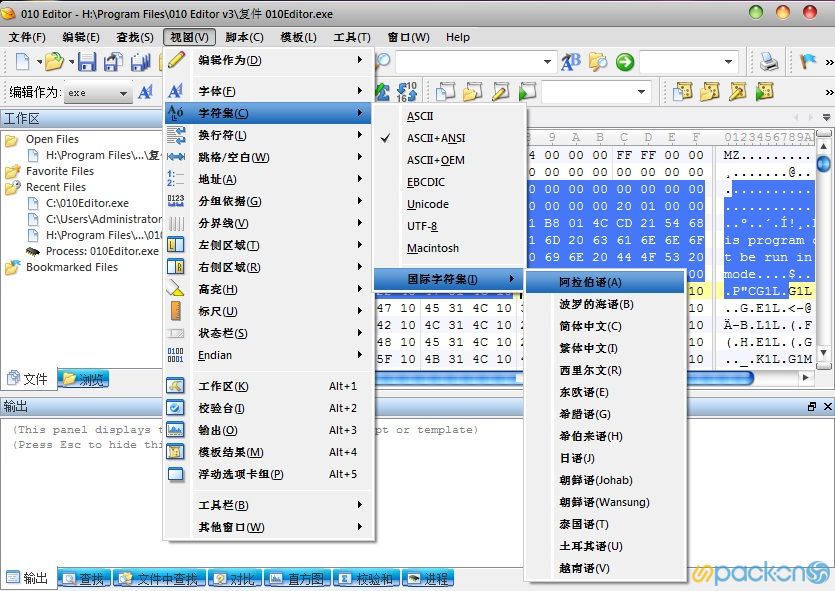The height and width of the screenshot is (591, 835).
Task: Click the Bookmarked Files tree item
Action: pyautogui.click(x=72, y=267)
